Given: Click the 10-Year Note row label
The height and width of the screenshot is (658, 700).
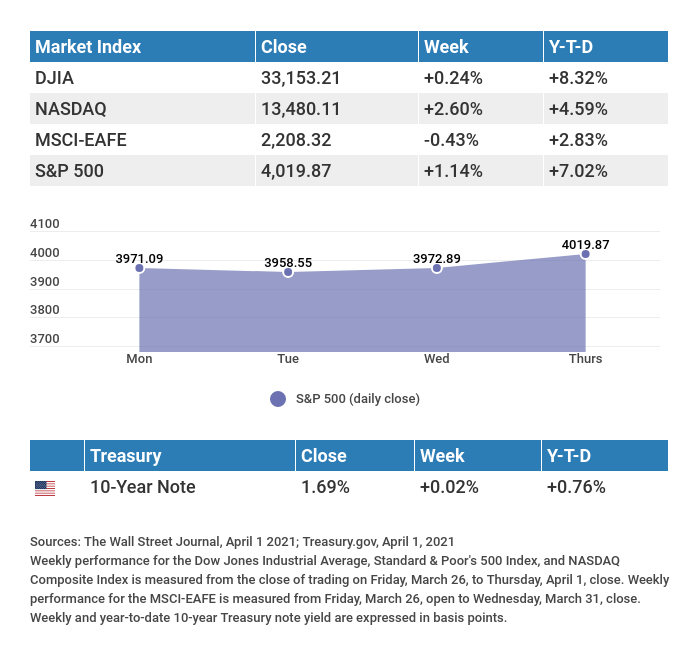Looking at the screenshot, I should pos(142,488).
